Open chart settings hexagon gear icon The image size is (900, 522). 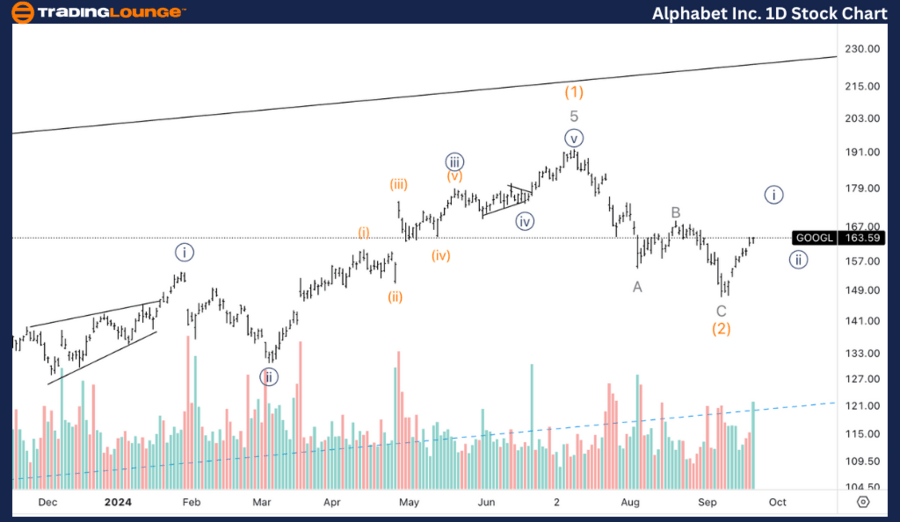coord(863,502)
